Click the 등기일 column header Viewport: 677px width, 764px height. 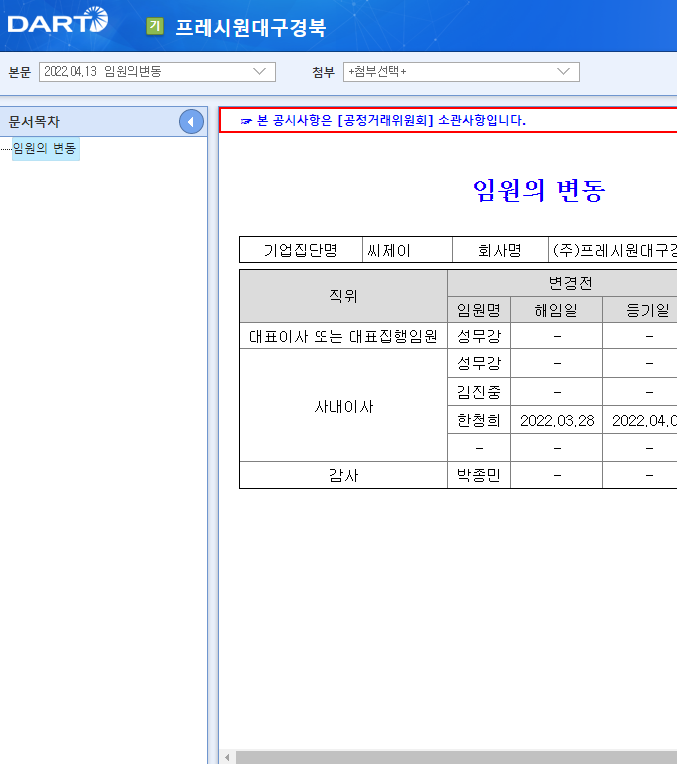pyautogui.click(x=640, y=310)
